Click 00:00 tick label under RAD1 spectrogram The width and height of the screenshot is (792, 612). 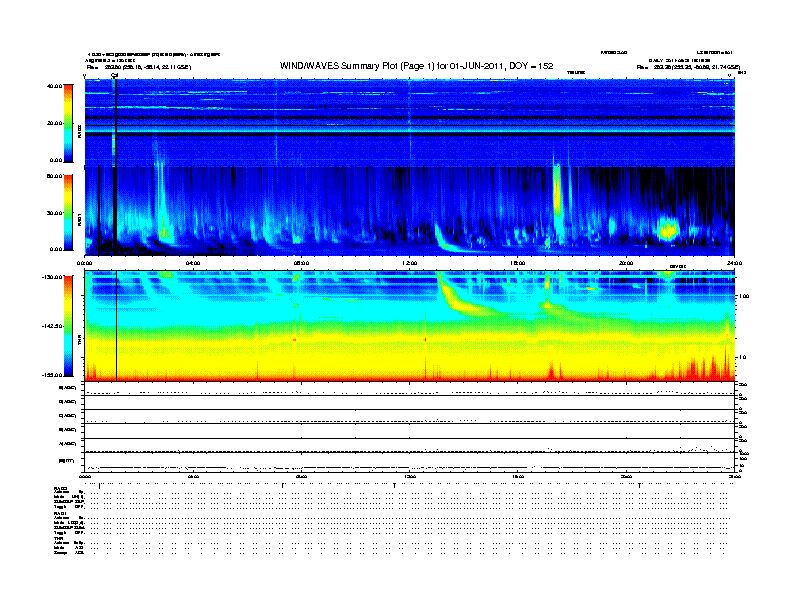(x=84, y=263)
